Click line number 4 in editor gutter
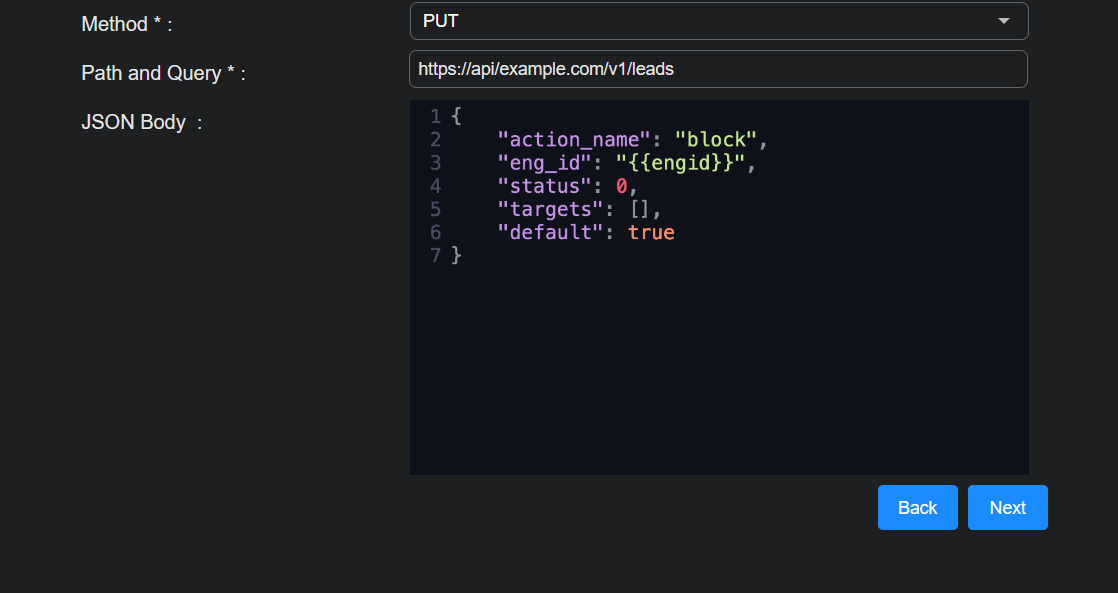This screenshot has height=593, width=1118. click(x=435, y=186)
